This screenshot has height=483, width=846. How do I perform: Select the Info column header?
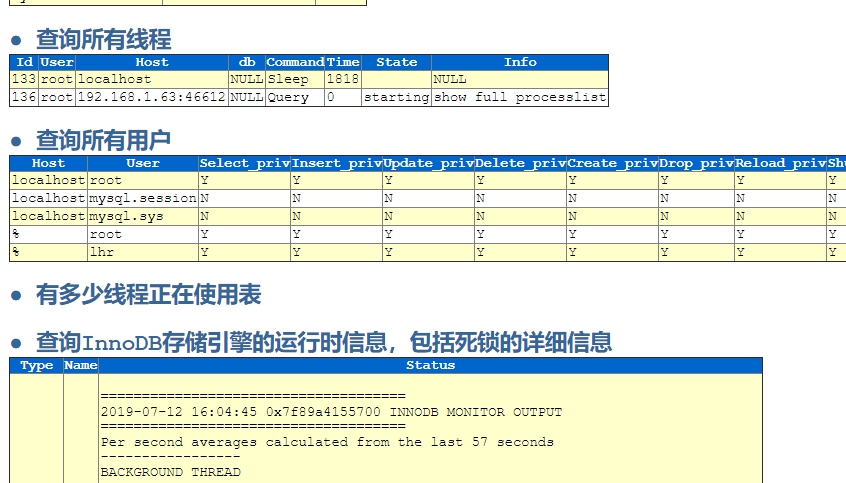(519, 62)
